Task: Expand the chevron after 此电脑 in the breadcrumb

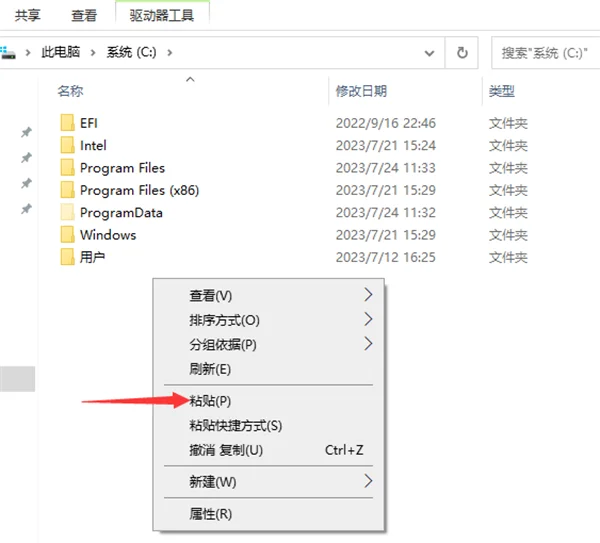Action: (x=93, y=52)
